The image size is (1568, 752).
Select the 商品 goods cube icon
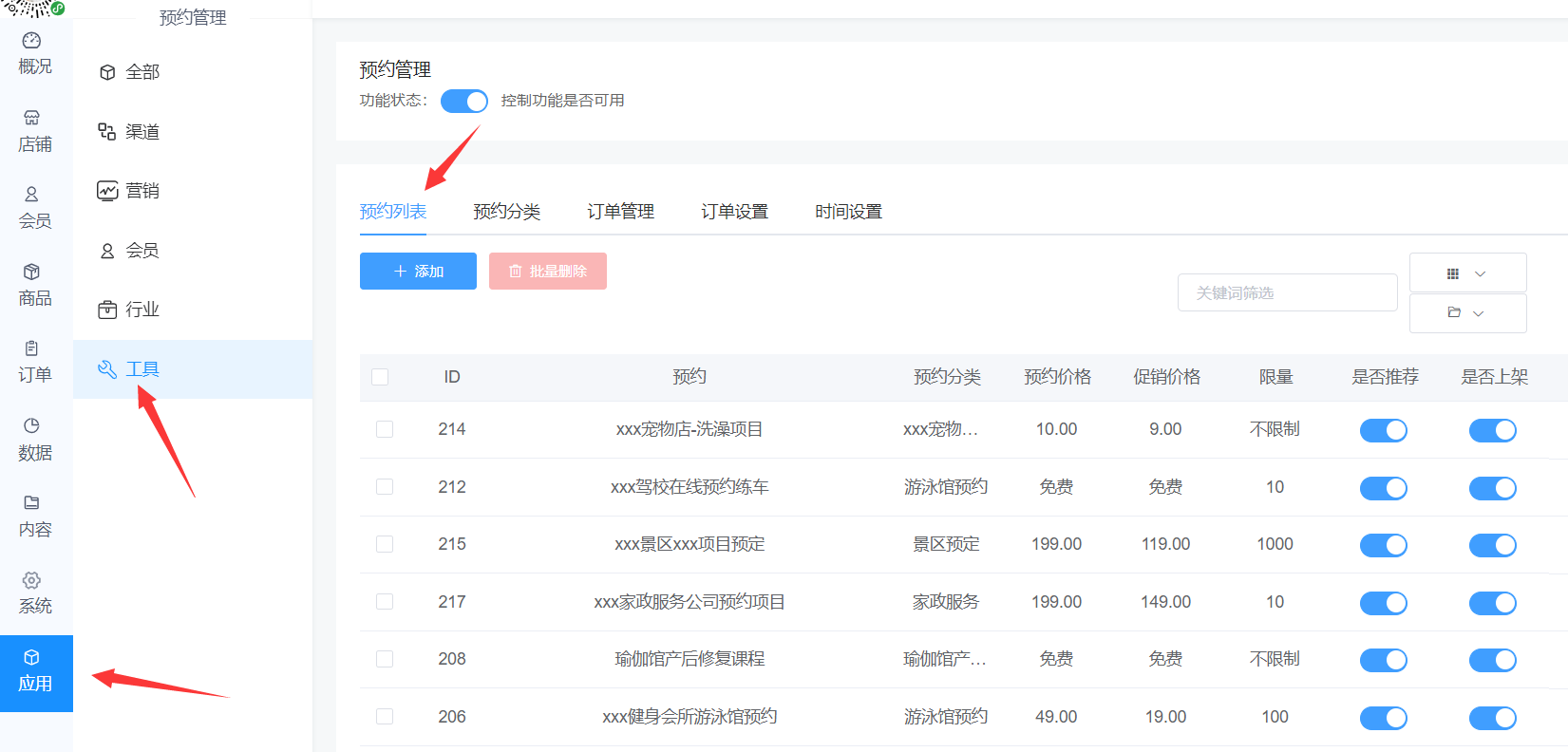(31, 272)
